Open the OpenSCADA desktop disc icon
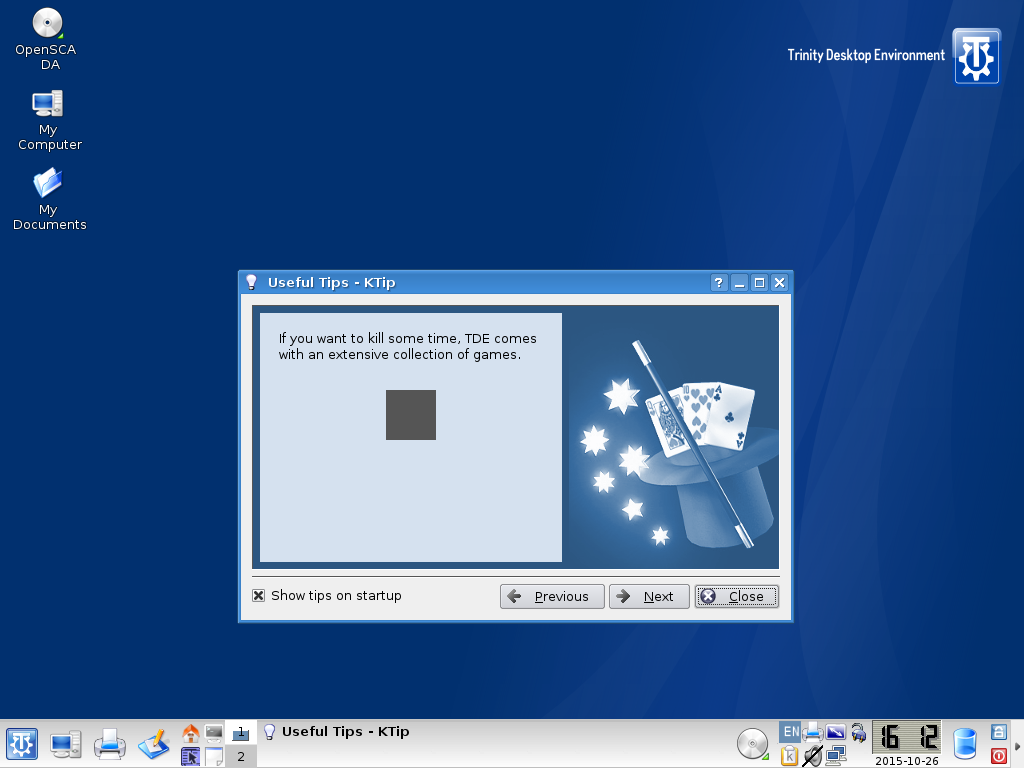Image resolution: width=1024 pixels, height=768 pixels. pyautogui.click(x=48, y=24)
